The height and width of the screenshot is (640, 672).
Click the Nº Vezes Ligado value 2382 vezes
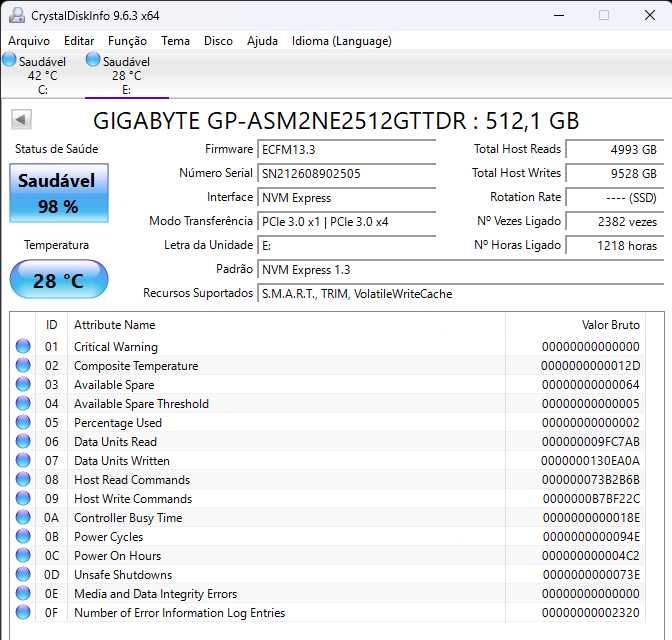tap(615, 222)
